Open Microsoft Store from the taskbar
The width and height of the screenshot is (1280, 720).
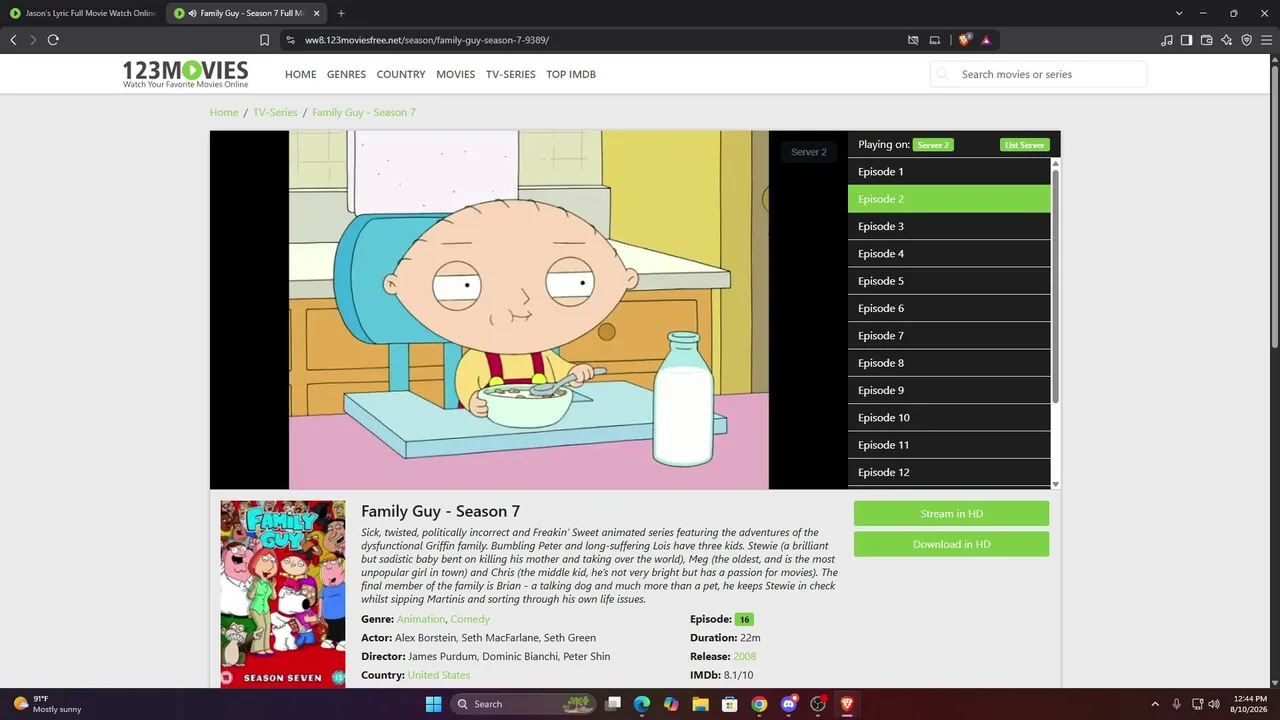pyautogui.click(x=730, y=704)
